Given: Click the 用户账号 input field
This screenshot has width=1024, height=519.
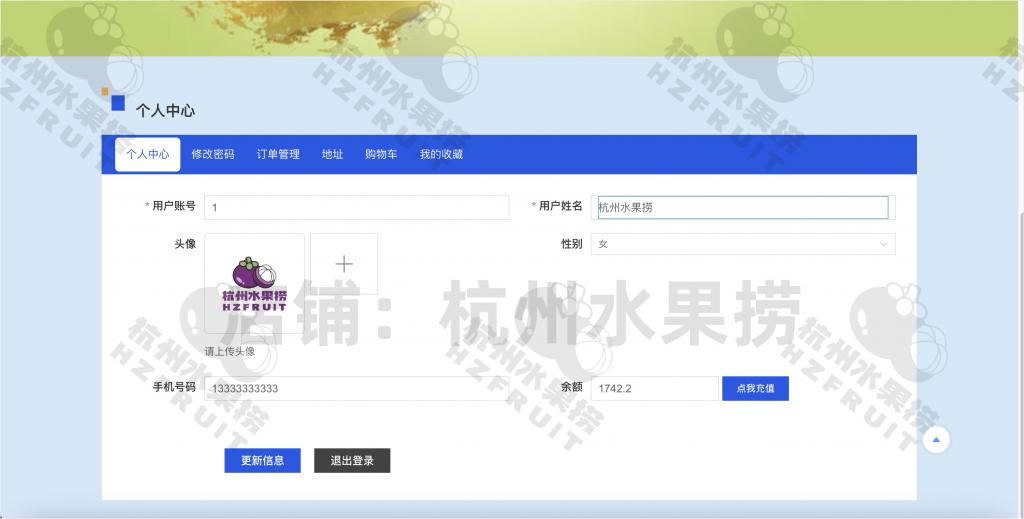Looking at the screenshot, I should coord(357,208).
